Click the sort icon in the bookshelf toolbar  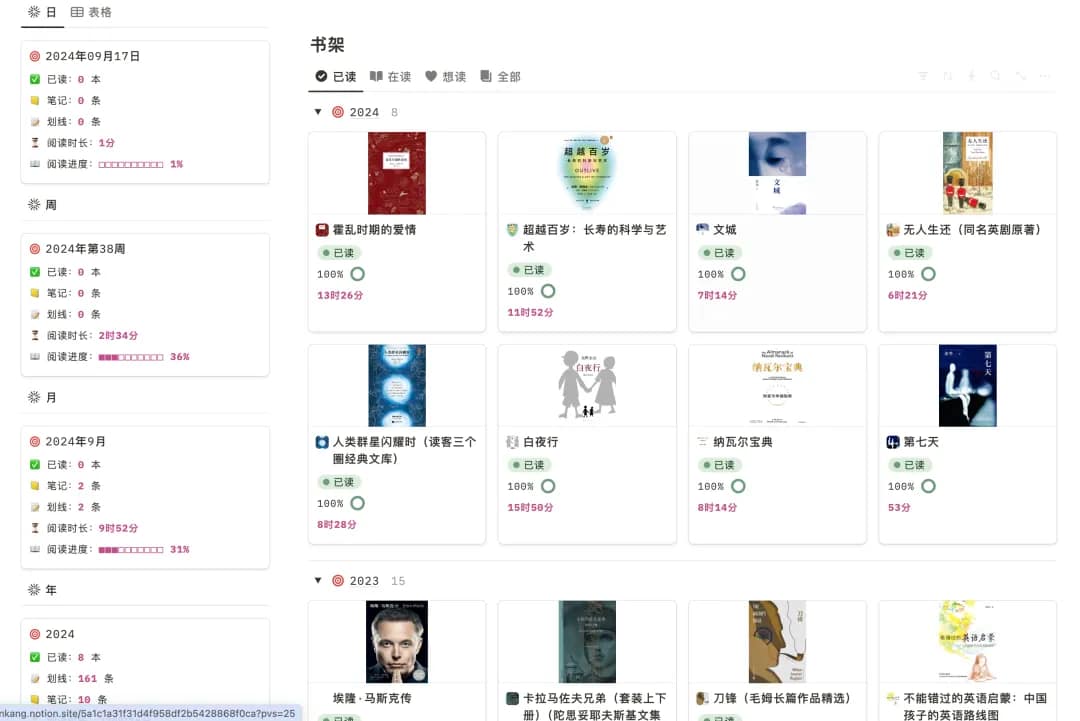(x=947, y=76)
